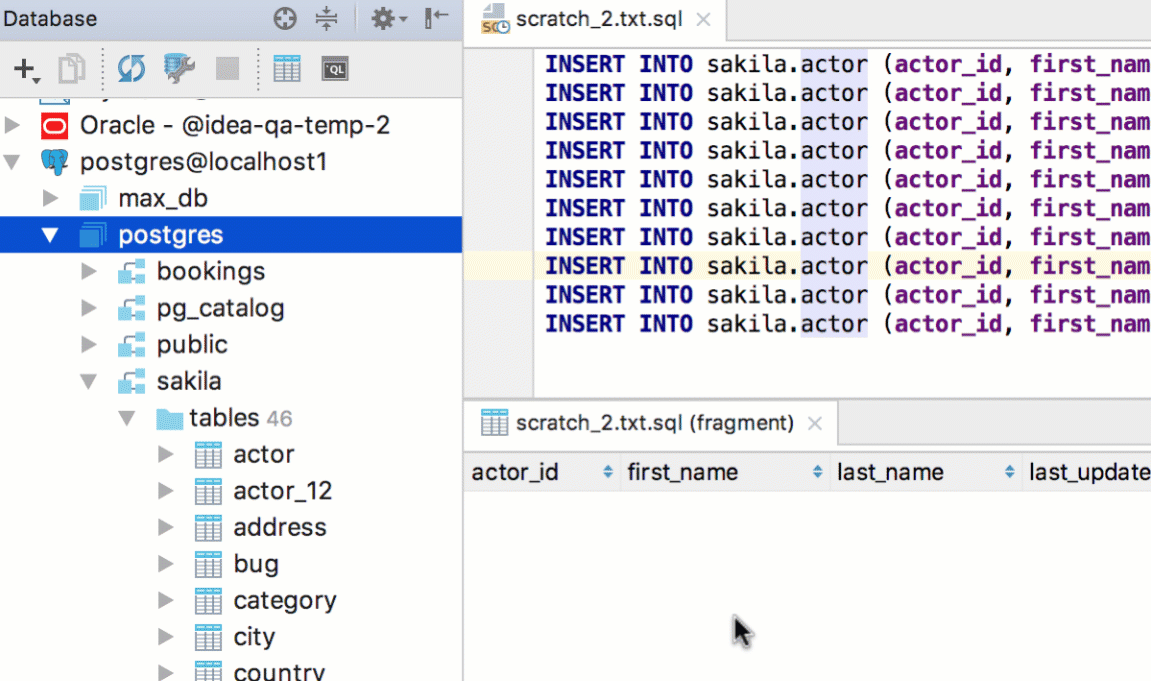This screenshot has height=681, width=1151.
Task: Select the Oracle - @idea-qa-temp-2 label
Action: click(x=234, y=125)
